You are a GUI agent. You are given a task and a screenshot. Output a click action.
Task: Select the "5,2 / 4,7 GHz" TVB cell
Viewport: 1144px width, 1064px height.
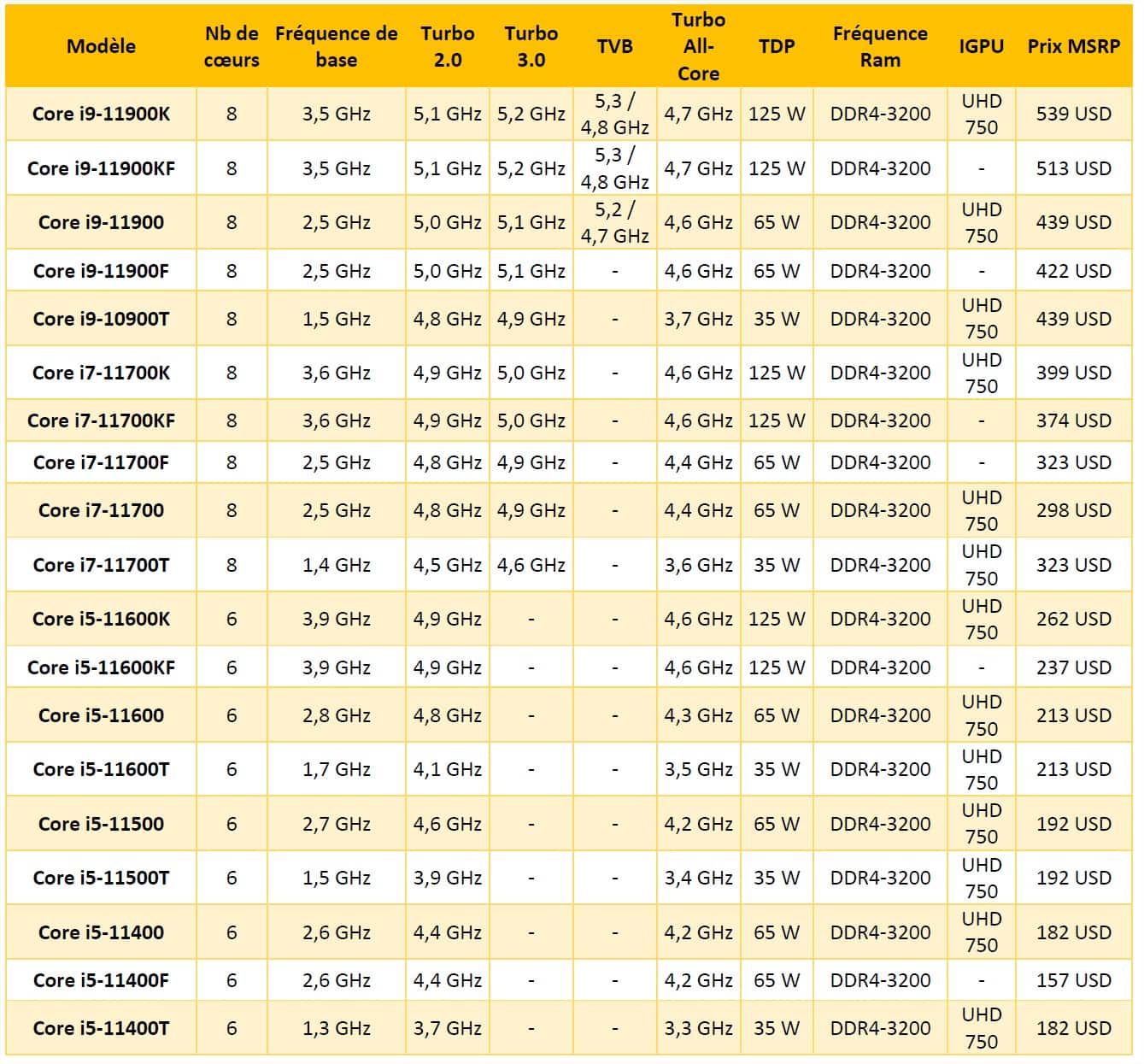point(615,222)
